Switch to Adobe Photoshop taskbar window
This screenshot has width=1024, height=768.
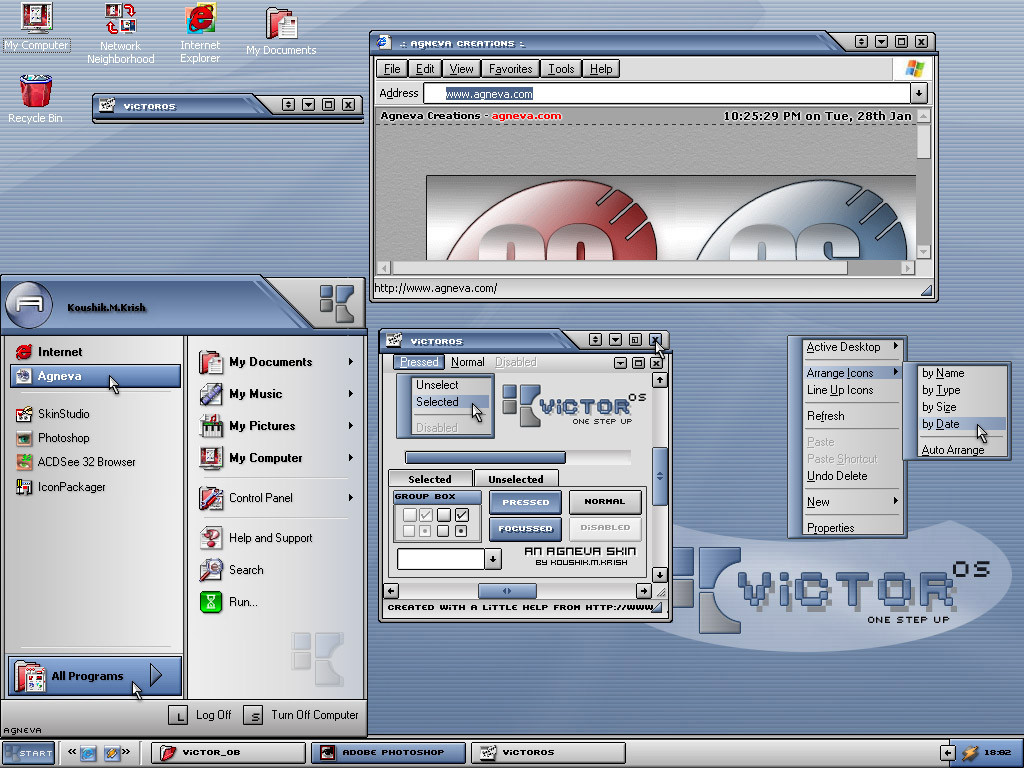(389, 752)
